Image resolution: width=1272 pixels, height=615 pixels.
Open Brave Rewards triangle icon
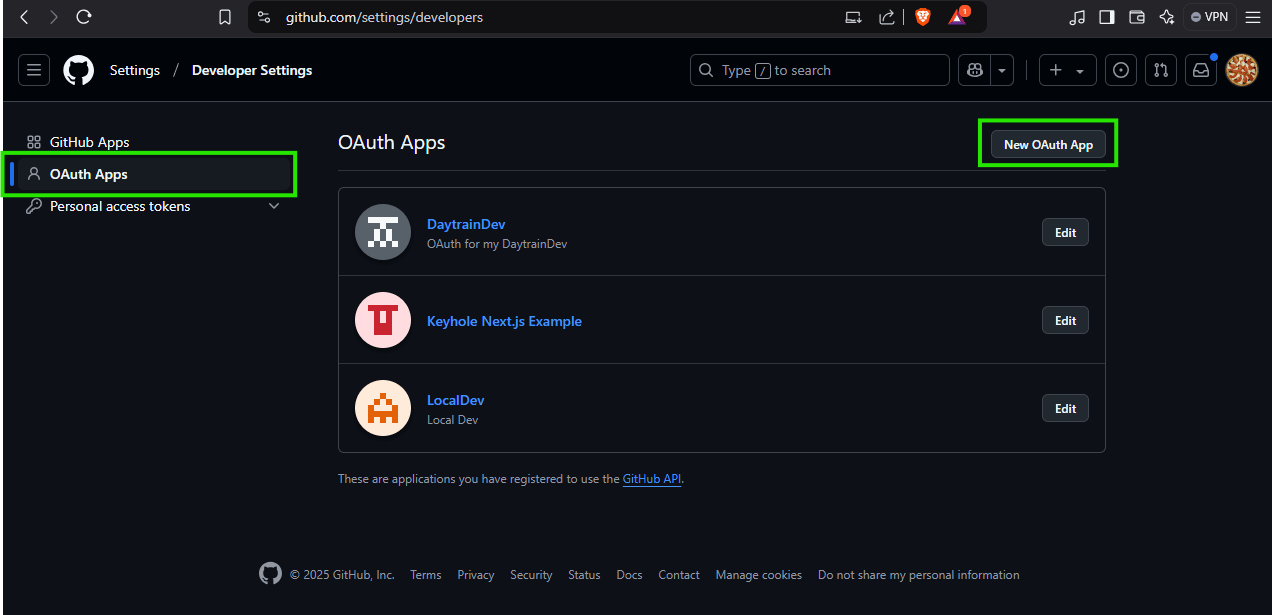click(x=957, y=17)
